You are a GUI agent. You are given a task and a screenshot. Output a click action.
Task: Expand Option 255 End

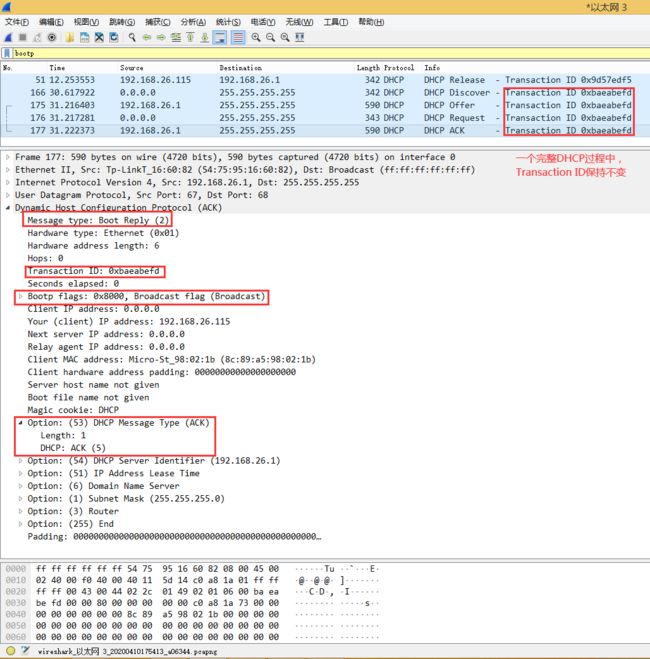point(20,524)
